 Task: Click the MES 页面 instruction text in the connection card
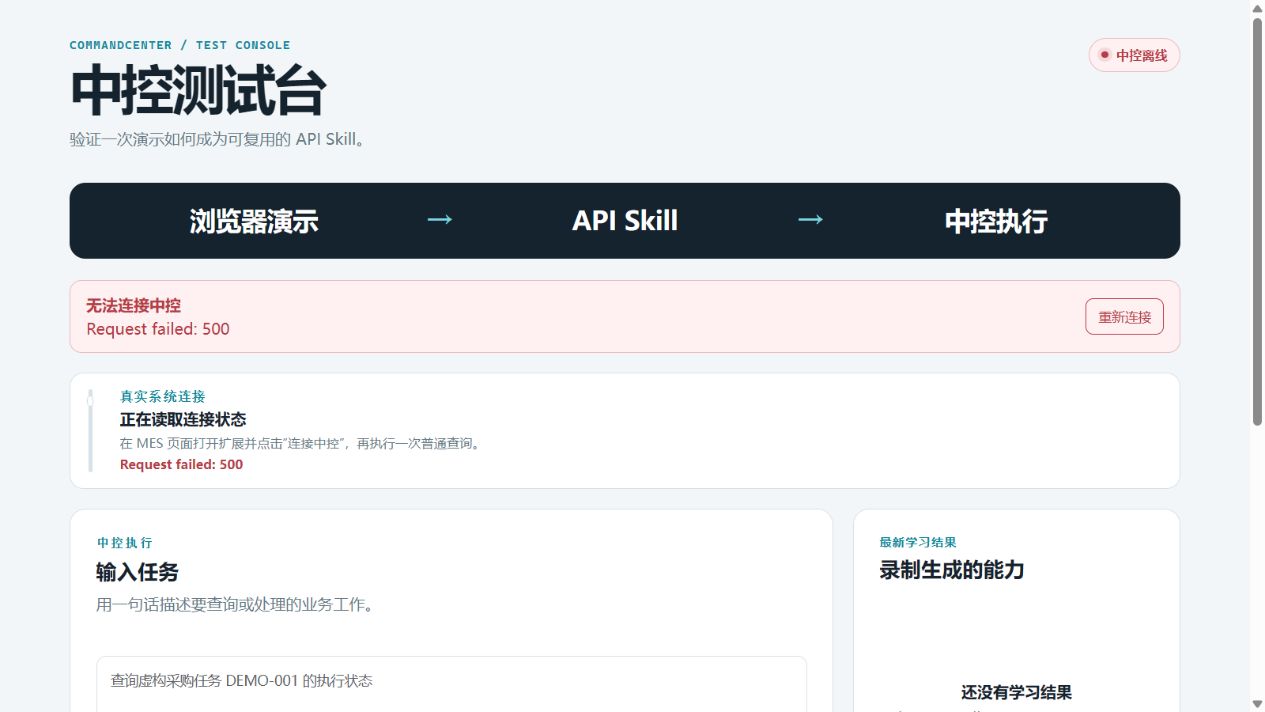302,443
